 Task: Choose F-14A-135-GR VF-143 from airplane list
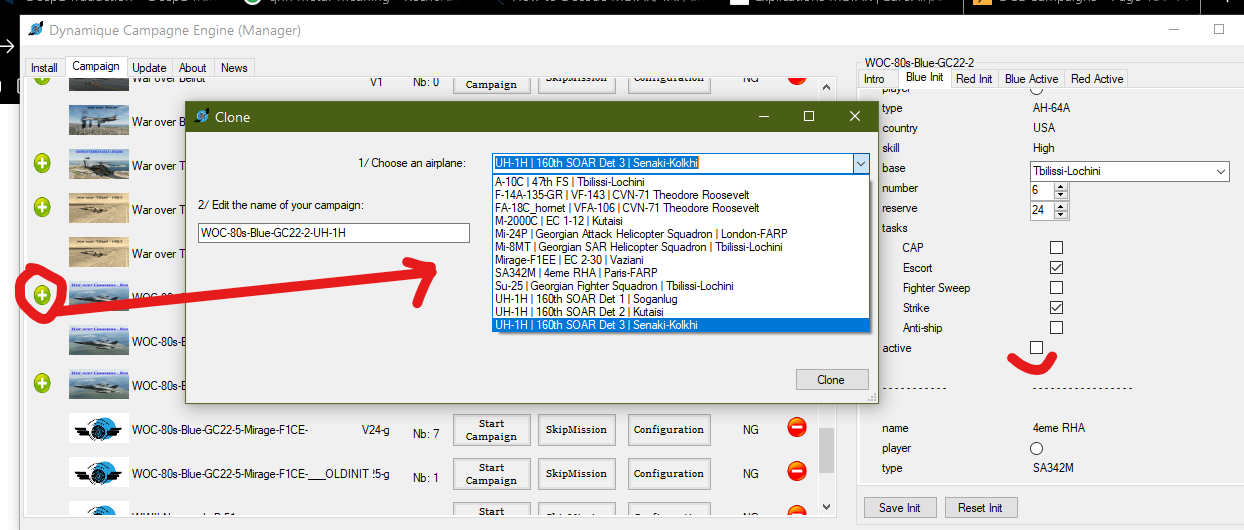[x=681, y=194]
